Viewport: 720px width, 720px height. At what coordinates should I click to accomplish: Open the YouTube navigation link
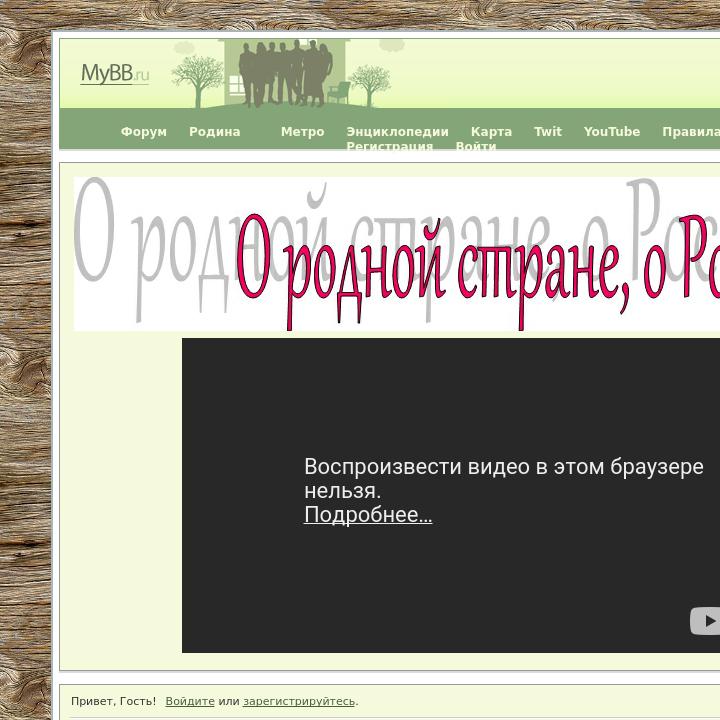click(x=612, y=132)
